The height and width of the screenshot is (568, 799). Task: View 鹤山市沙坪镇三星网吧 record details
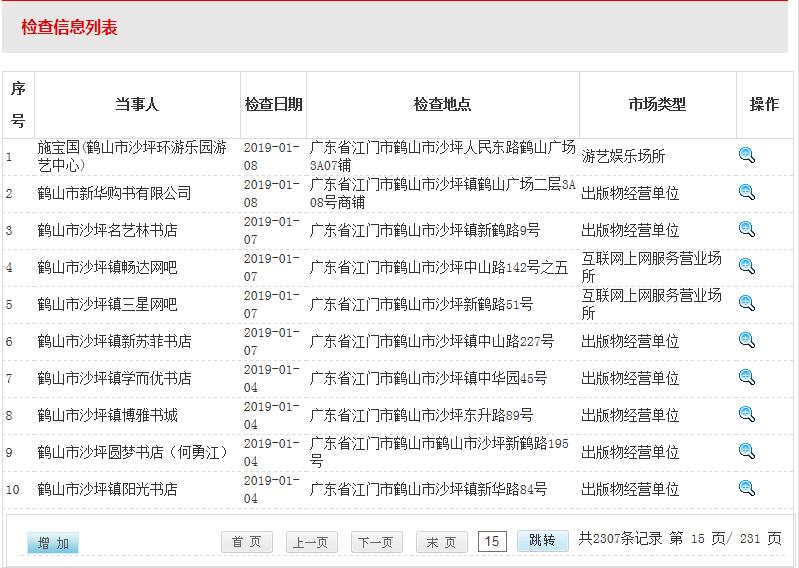click(x=746, y=303)
